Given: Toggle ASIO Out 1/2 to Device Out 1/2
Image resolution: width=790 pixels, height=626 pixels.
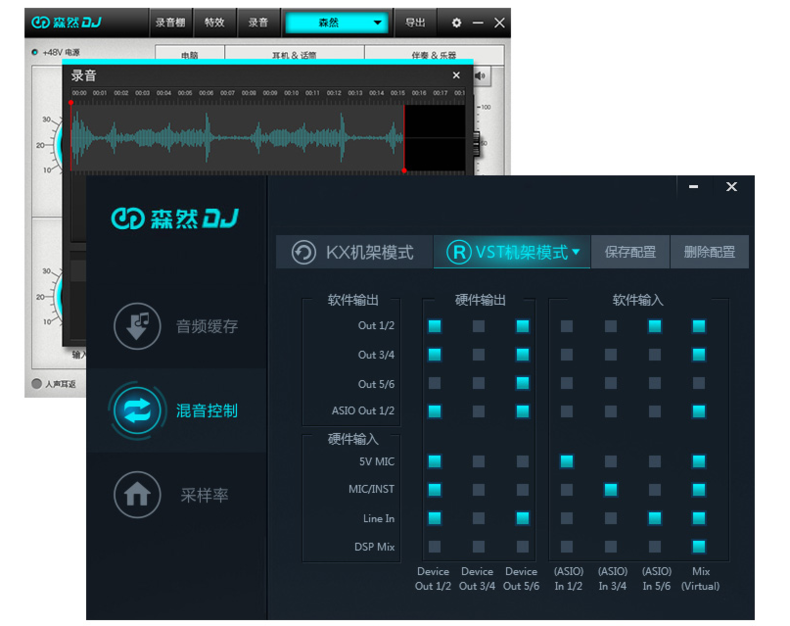Looking at the screenshot, I should click(x=434, y=411).
